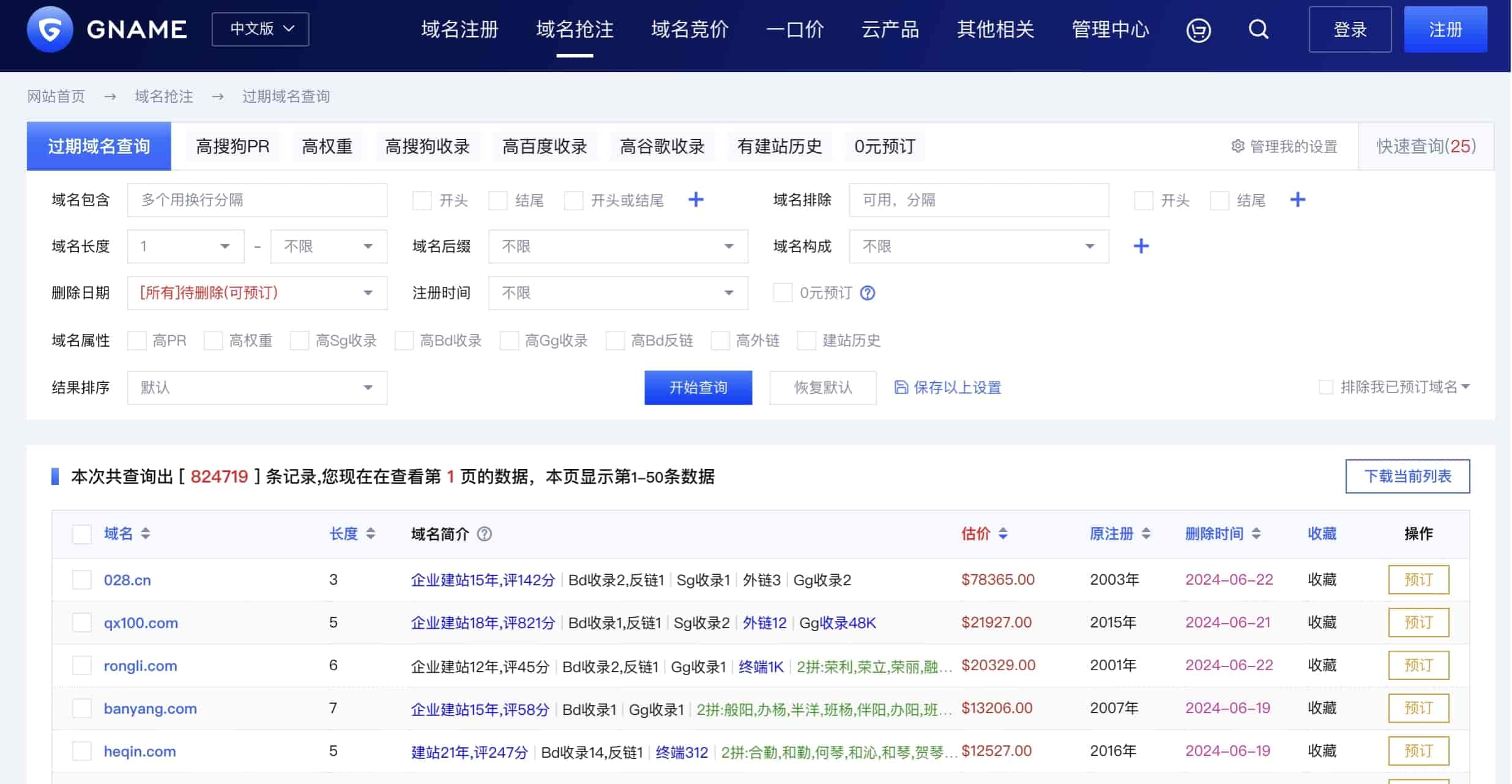This screenshot has height=784, width=1512.
Task: Open the 域名后缀 dropdown
Action: [x=617, y=246]
